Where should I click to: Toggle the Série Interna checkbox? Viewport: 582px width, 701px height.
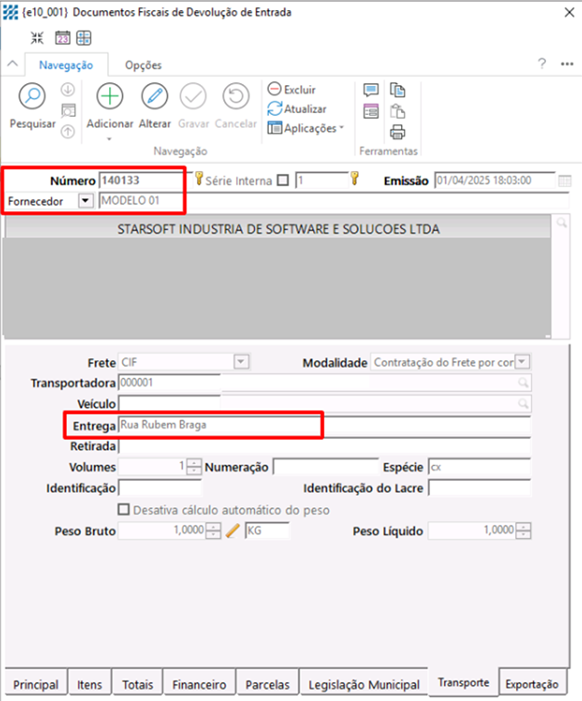click(283, 180)
